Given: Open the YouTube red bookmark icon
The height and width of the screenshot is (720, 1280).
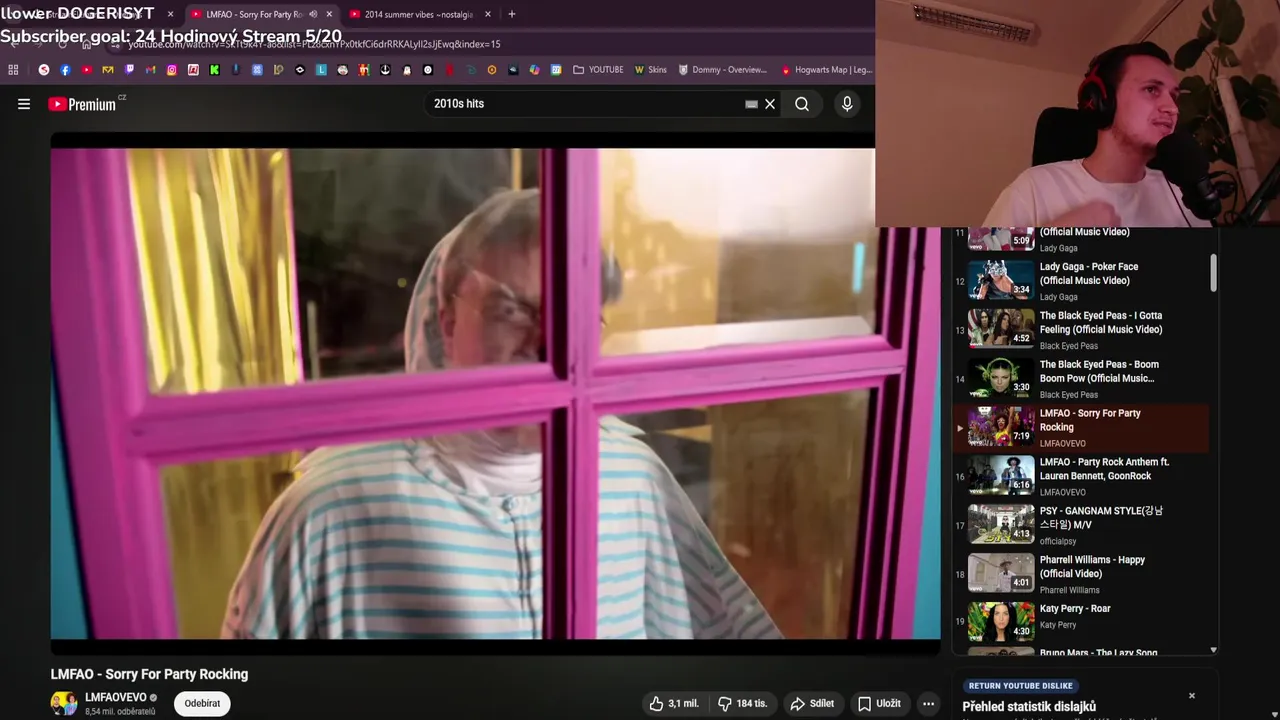Looking at the screenshot, I should (86, 70).
